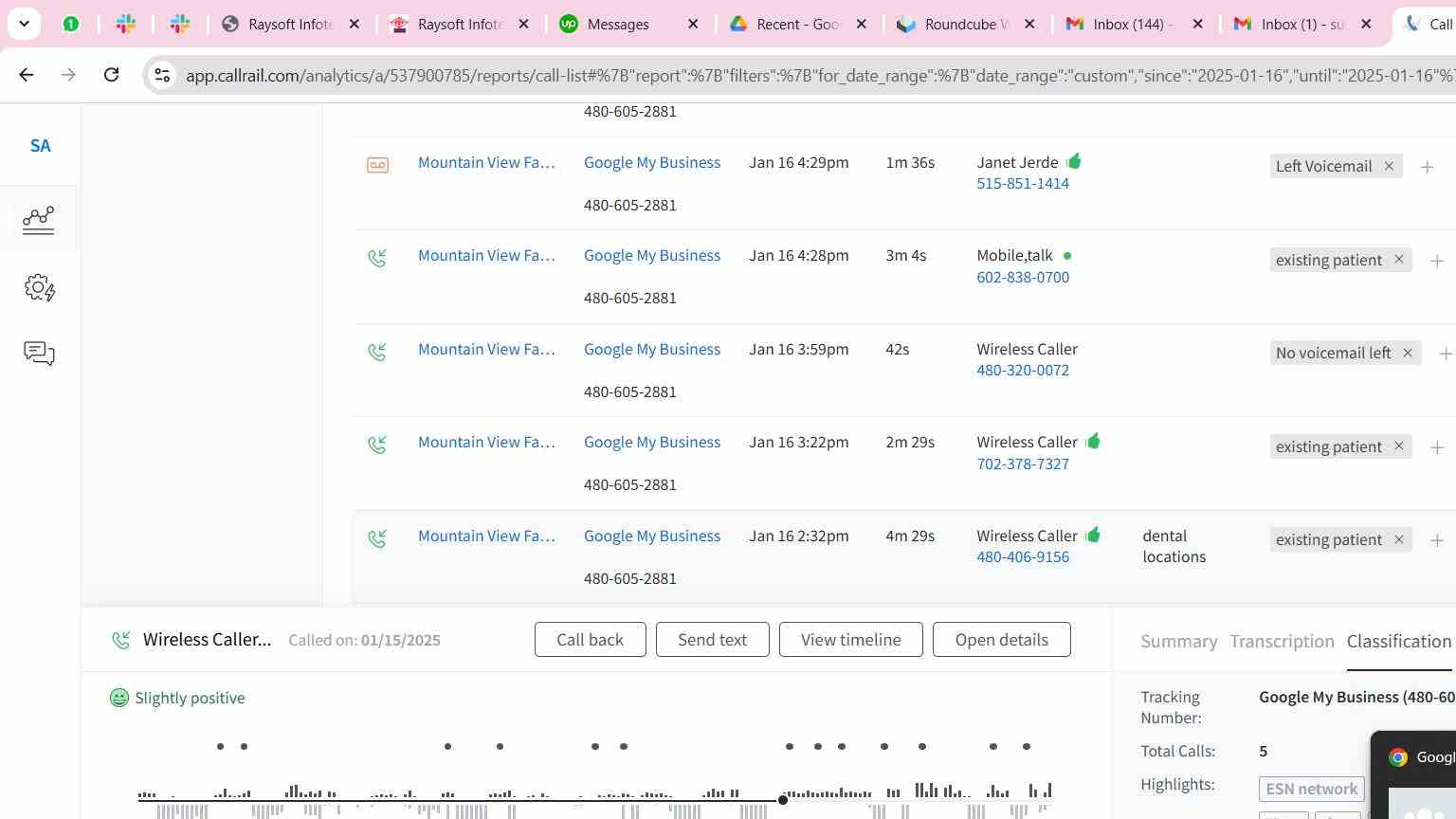1456x819 pixels.
Task: Switch to the Recent - Google Drive tab
Action: coord(798,25)
